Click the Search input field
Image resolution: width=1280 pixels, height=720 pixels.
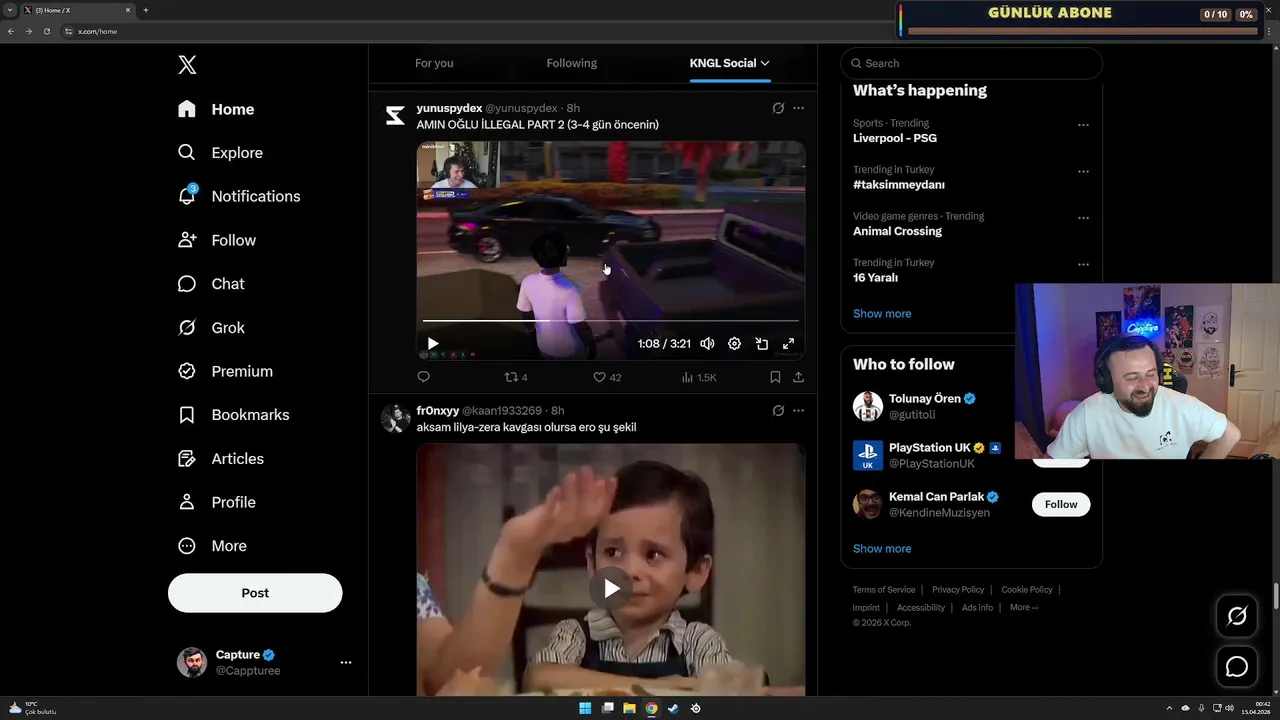tap(971, 63)
